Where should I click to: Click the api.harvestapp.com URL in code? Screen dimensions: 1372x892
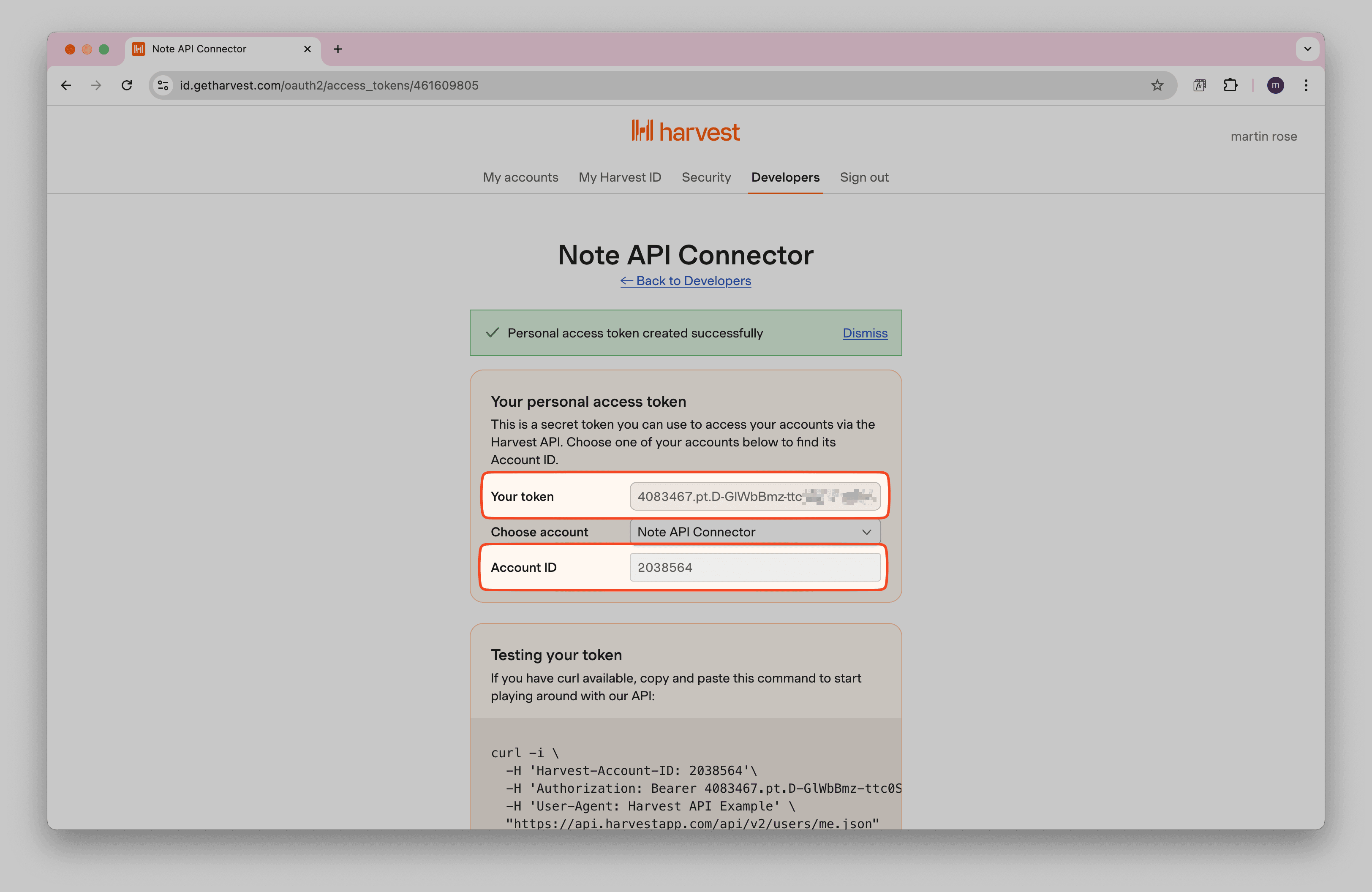[692, 824]
